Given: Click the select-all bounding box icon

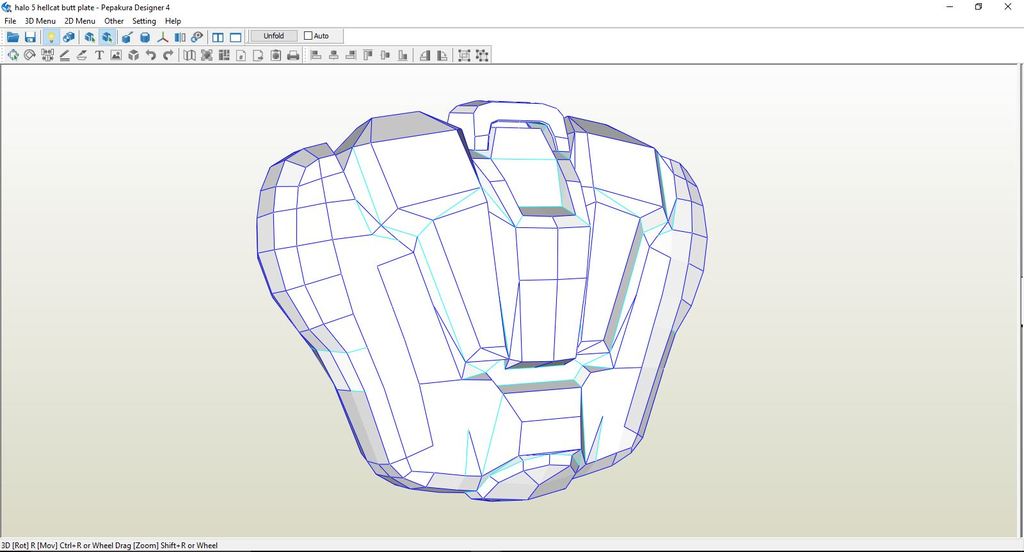Looking at the screenshot, I should 464,56.
